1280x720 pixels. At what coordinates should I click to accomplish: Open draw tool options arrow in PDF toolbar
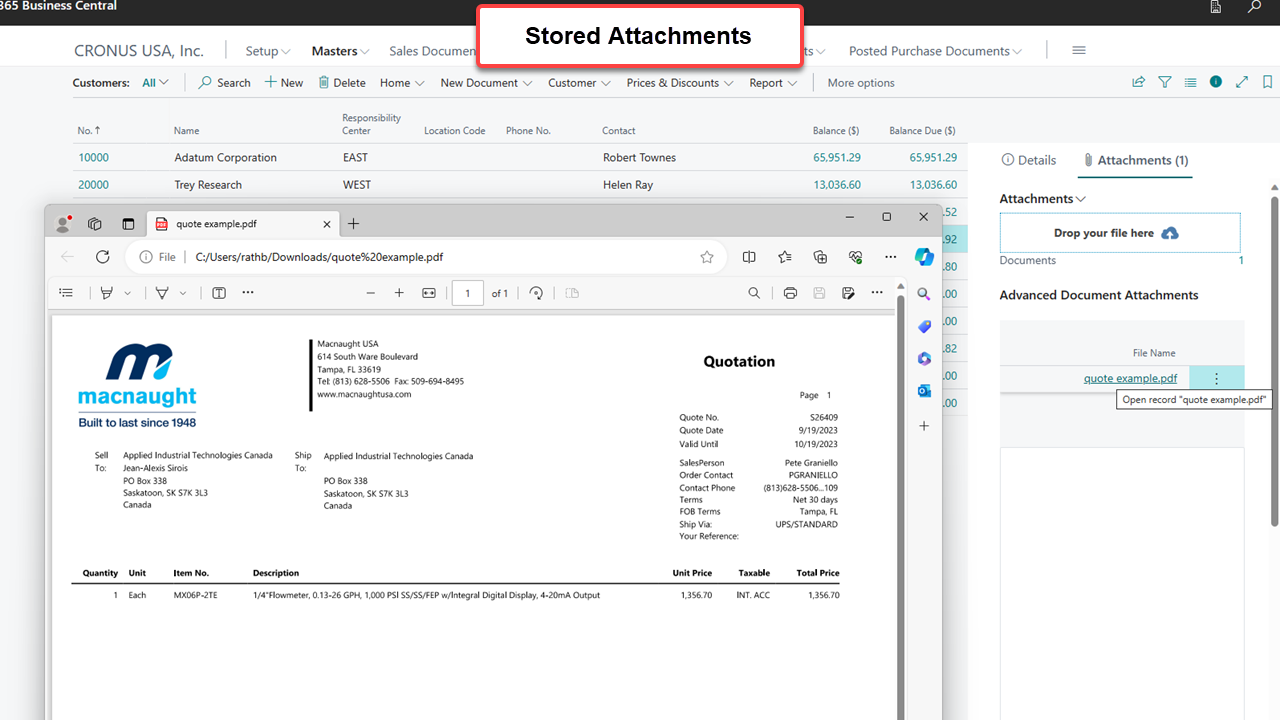pos(183,293)
